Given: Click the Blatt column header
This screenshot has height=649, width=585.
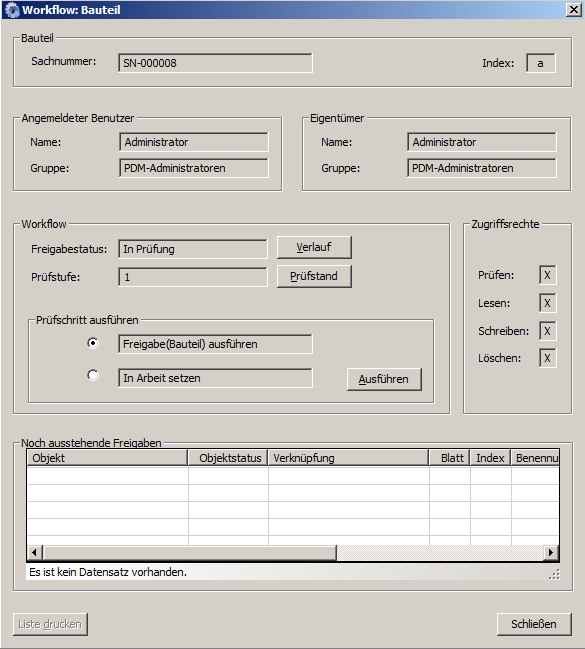Looking at the screenshot, I should click(449, 458).
